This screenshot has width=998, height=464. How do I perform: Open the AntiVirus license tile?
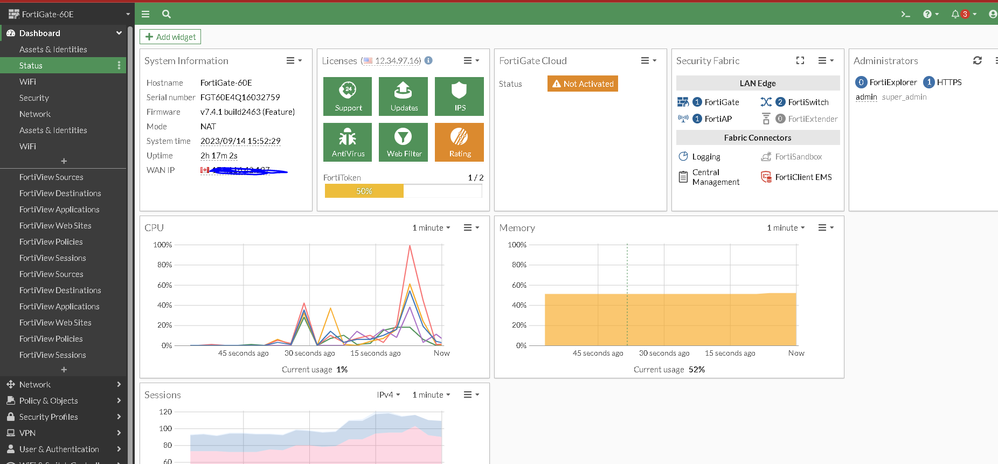[347, 142]
